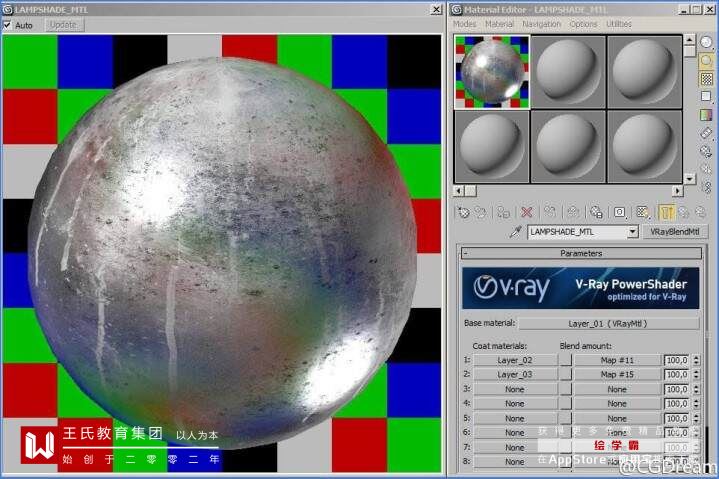
Task: Open the Utilities menu
Action: (619, 23)
